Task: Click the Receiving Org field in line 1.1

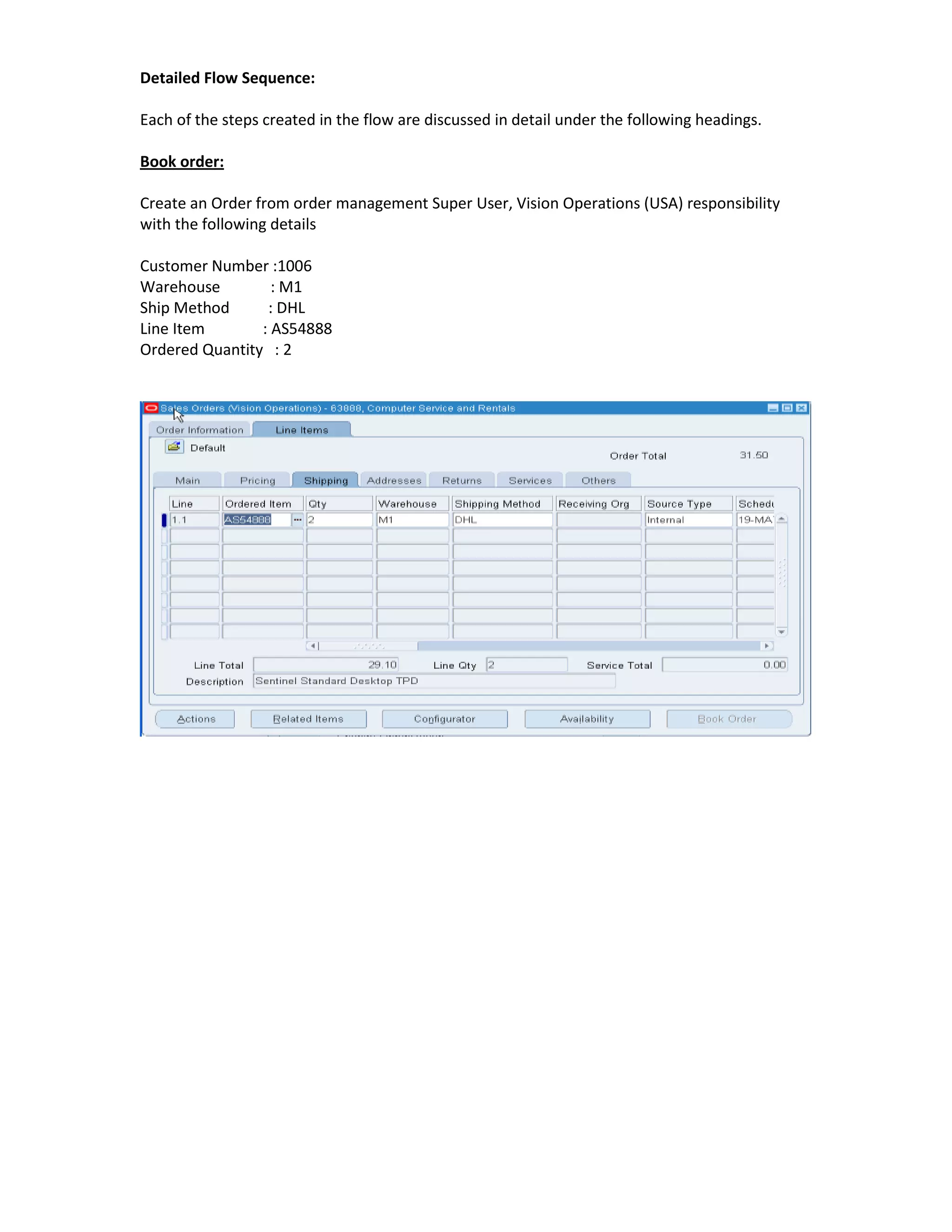Action: 599,520
